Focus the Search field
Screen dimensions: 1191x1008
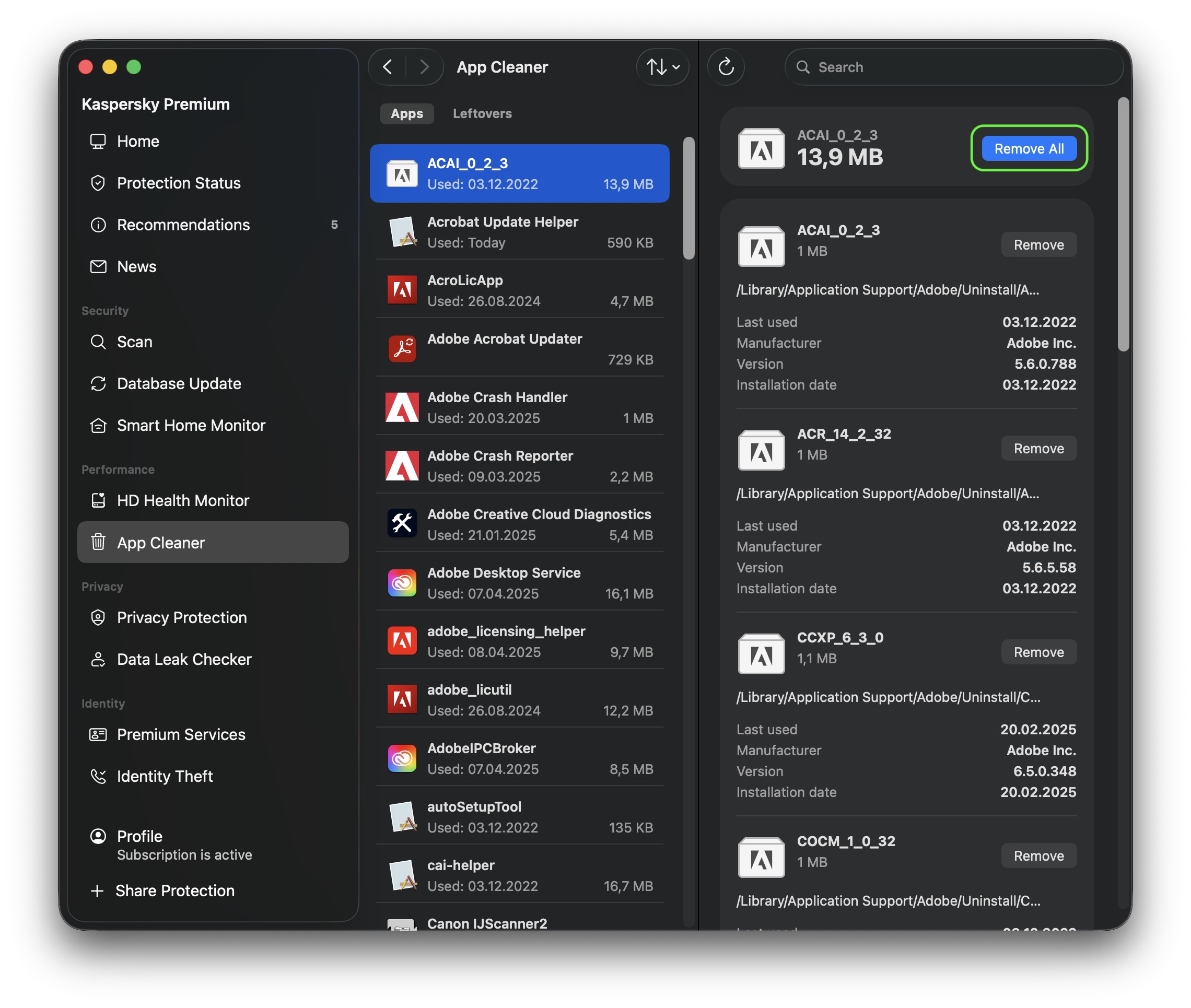coord(953,67)
